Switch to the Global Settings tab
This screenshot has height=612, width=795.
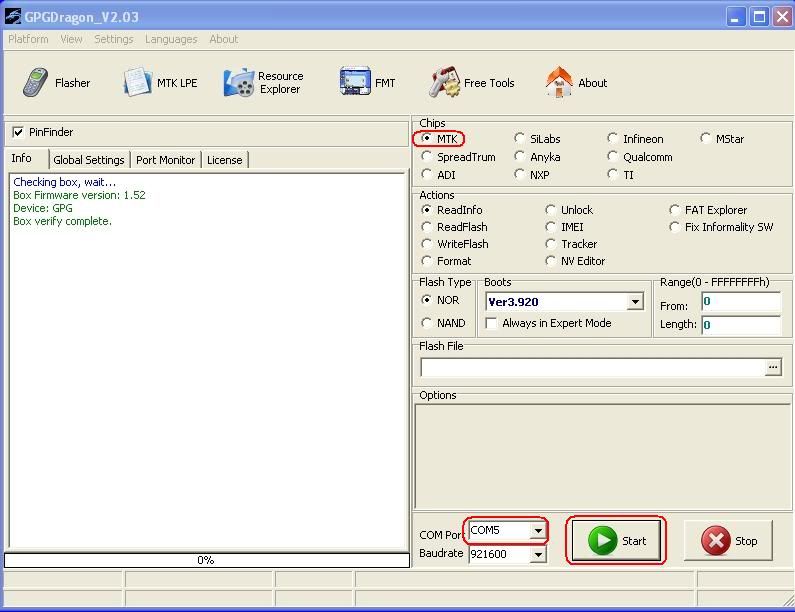[x=89, y=160]
